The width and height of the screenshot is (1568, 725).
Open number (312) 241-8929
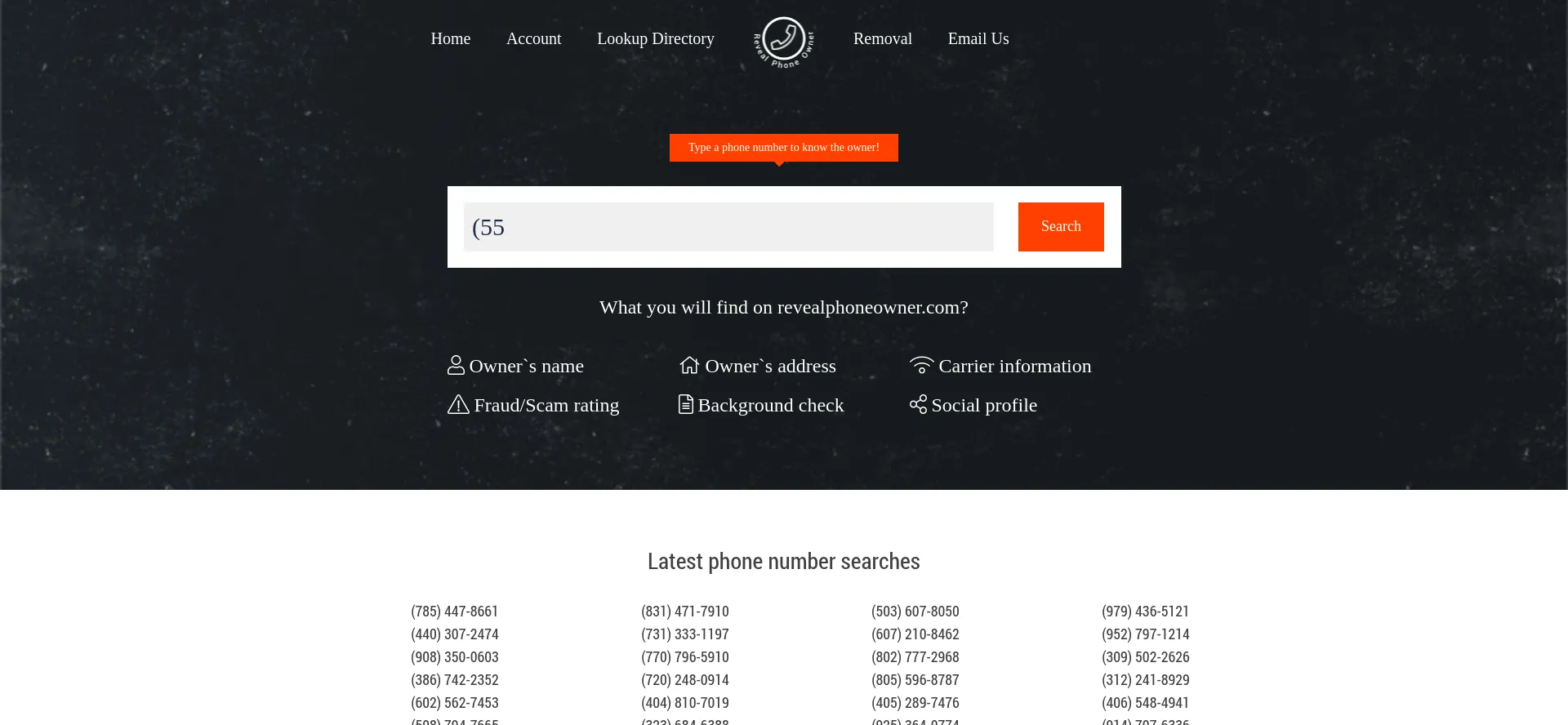pyautogui.click(x=1146, y=680)
